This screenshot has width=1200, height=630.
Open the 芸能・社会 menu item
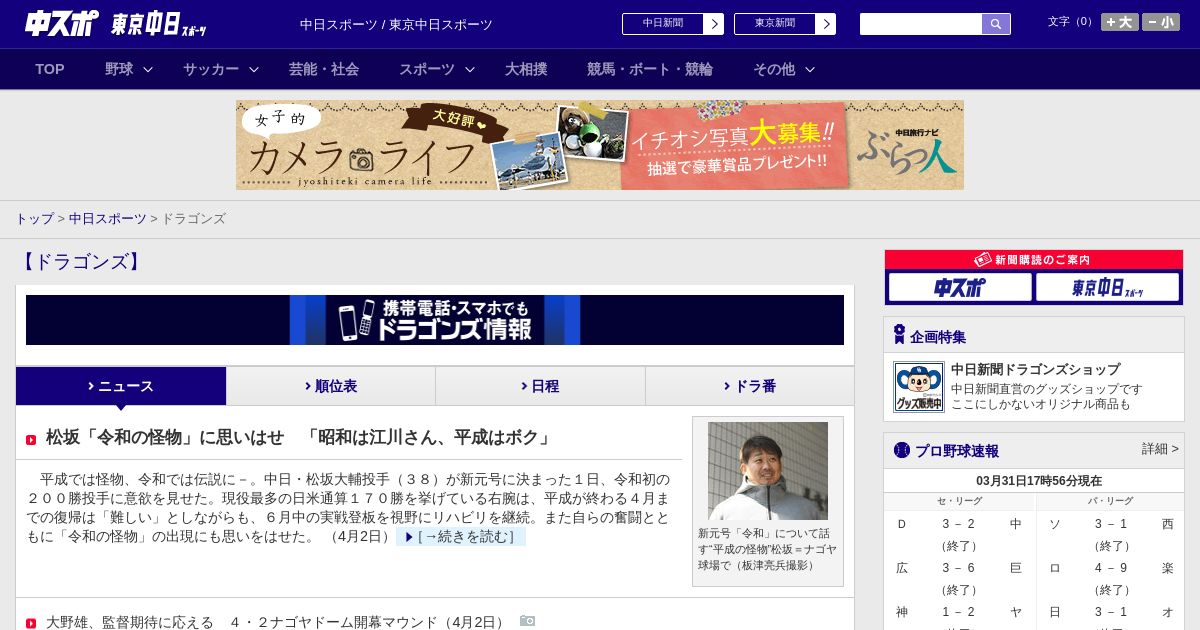[324, 69]
